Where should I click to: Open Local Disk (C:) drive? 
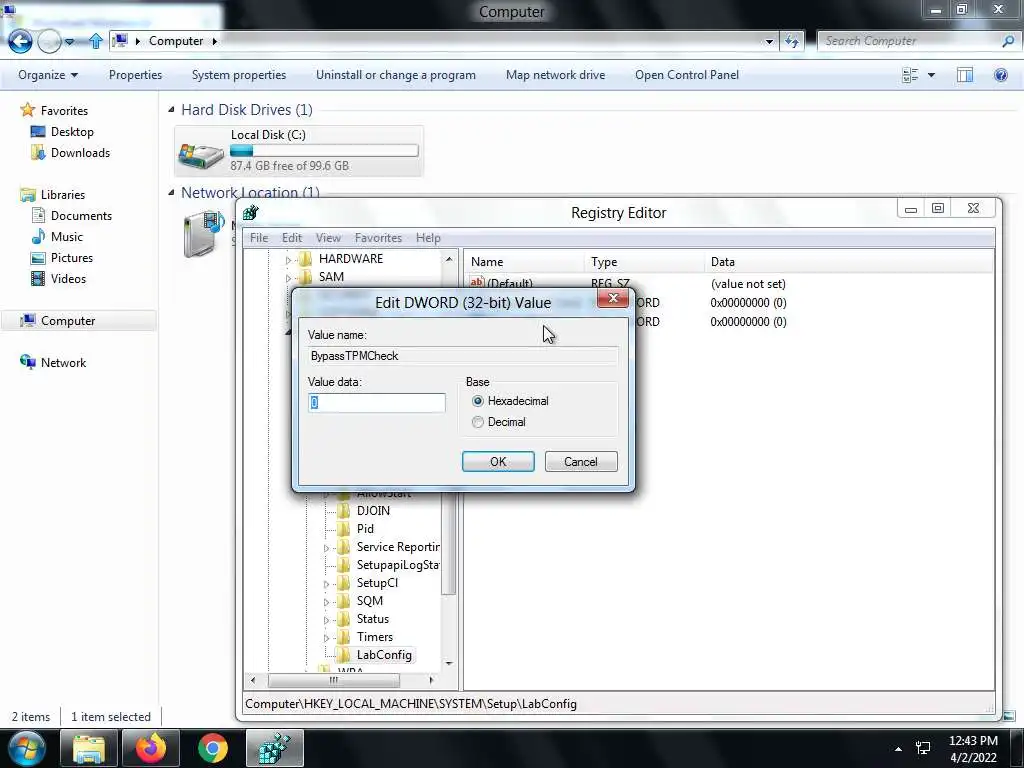[x=299, y=151]
